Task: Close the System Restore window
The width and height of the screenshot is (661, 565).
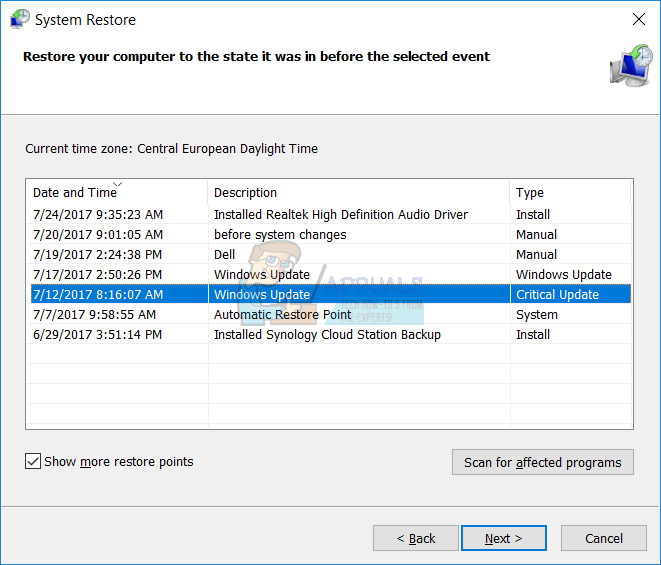Action: coord(639,19)
